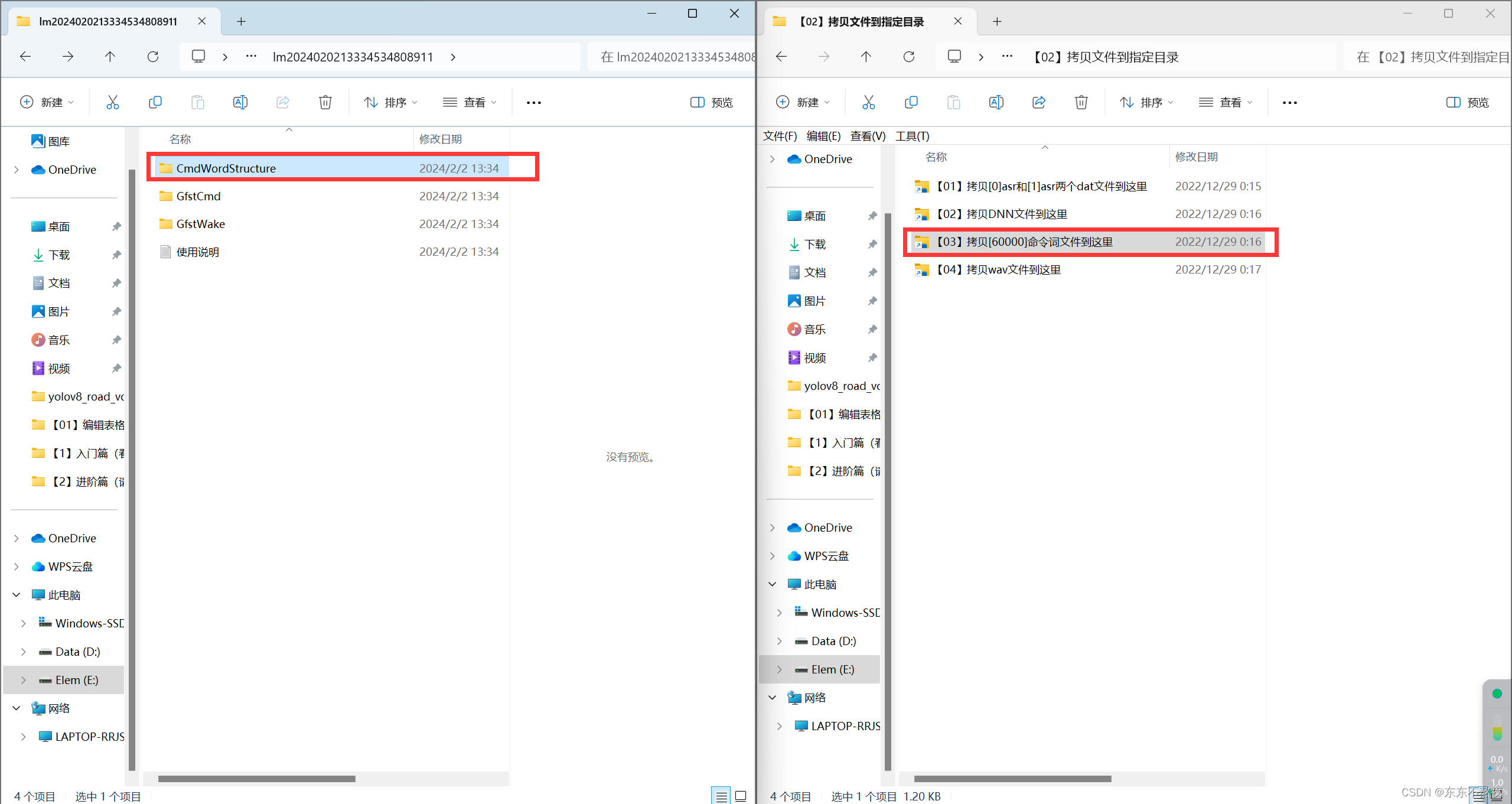Screen dimensions: 1512x804
Task: Open 新建 dropdown in left window
Action: (x=47, y=103)
